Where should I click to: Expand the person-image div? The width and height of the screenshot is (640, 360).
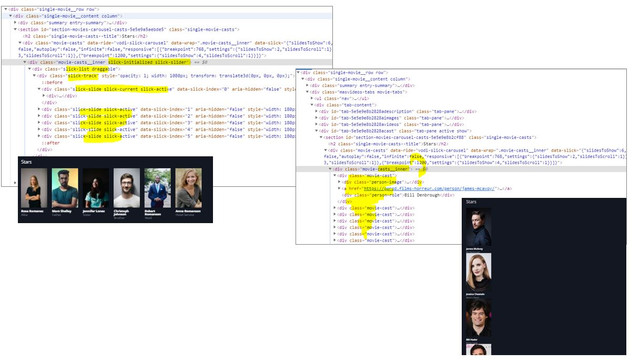340,182
